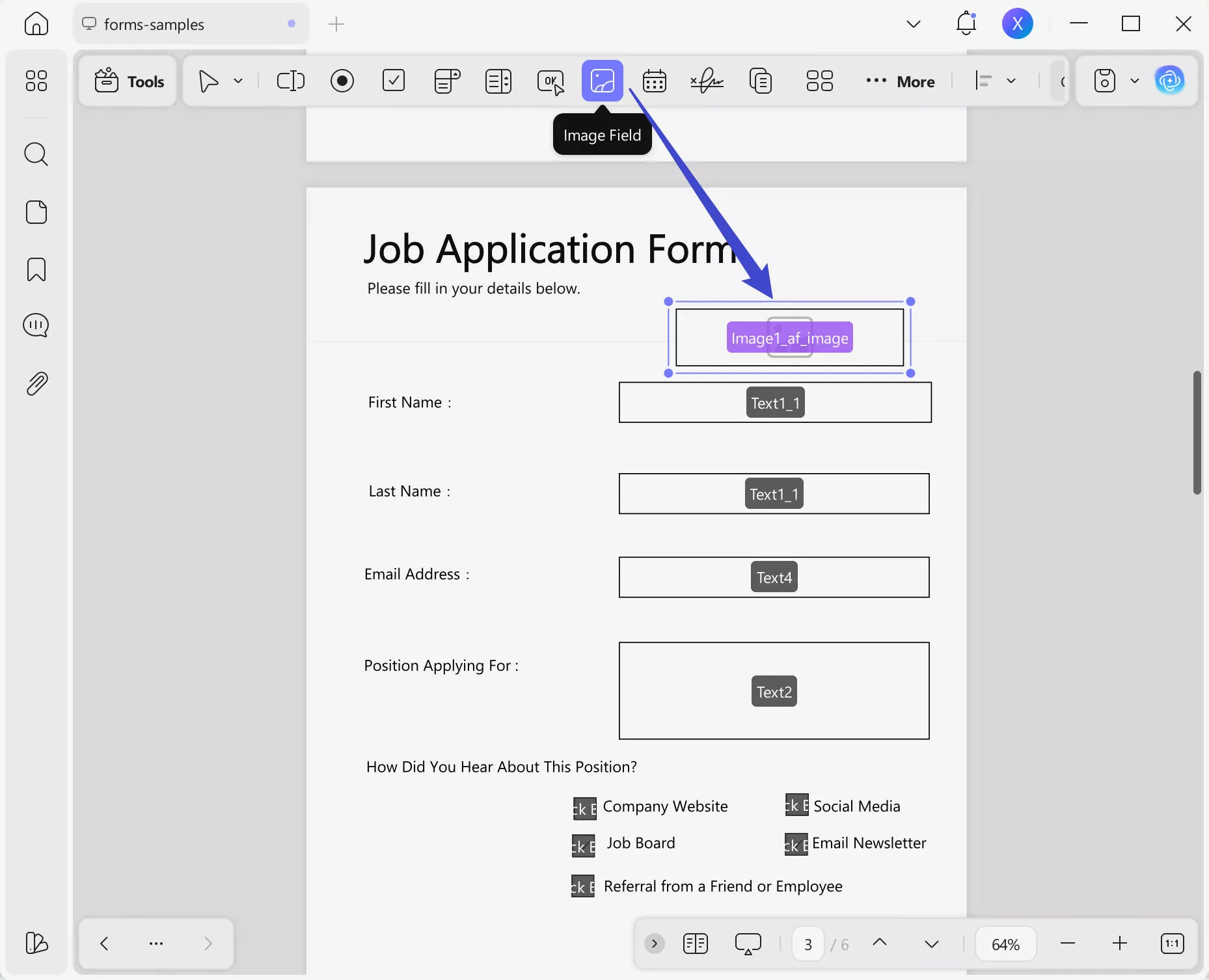Add a Radio Button form field
1209x980 pixels.
(x=343, y=81)
